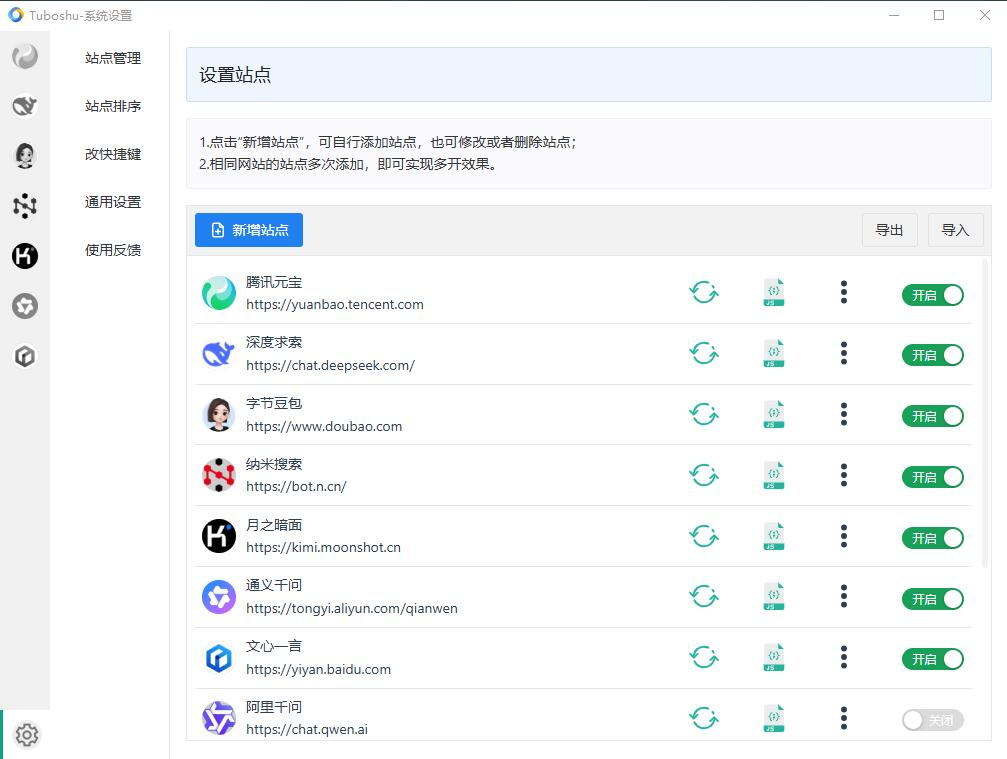Select the 导入 import button
Screen dimensions: 1007x759
(x=955, y=230)
